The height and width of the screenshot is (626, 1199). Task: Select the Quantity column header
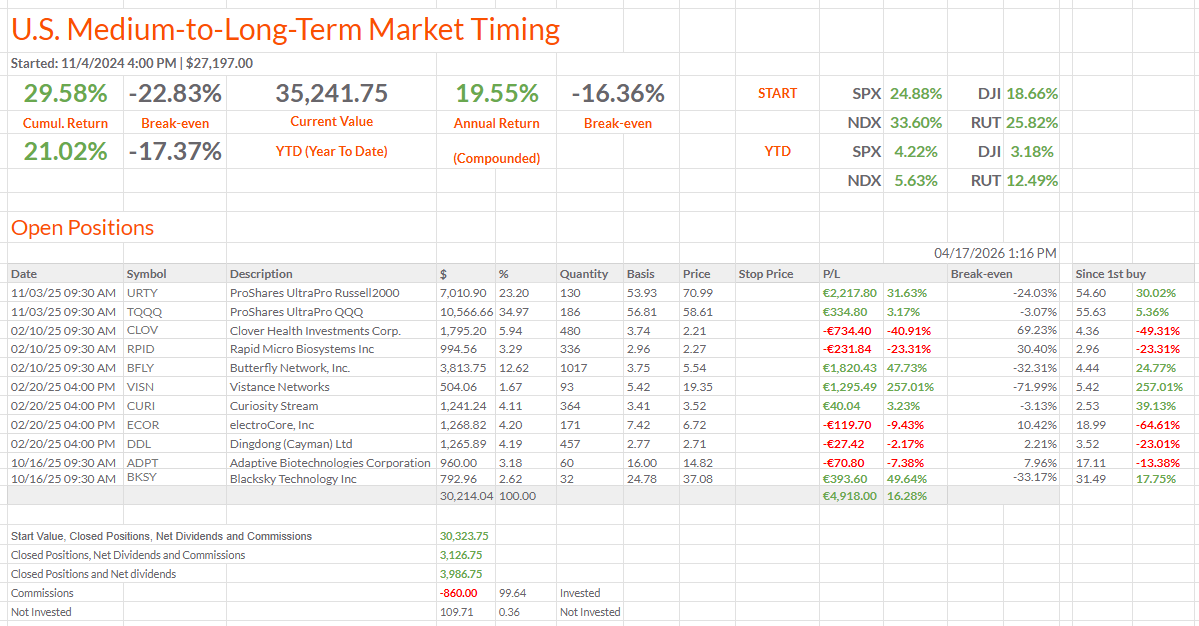(x=583, y=274)
